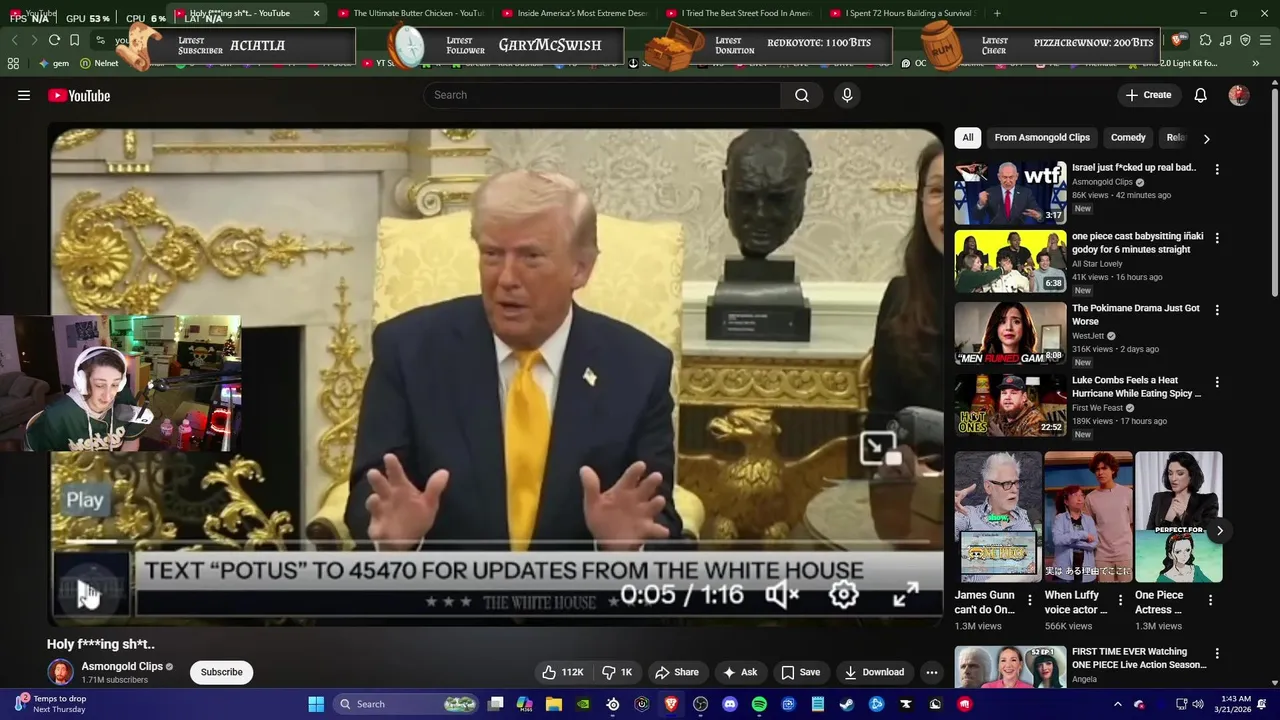Screen dimensions: 1280x720
Task: Open the account avatar menu
Action: coord(1239,95)
